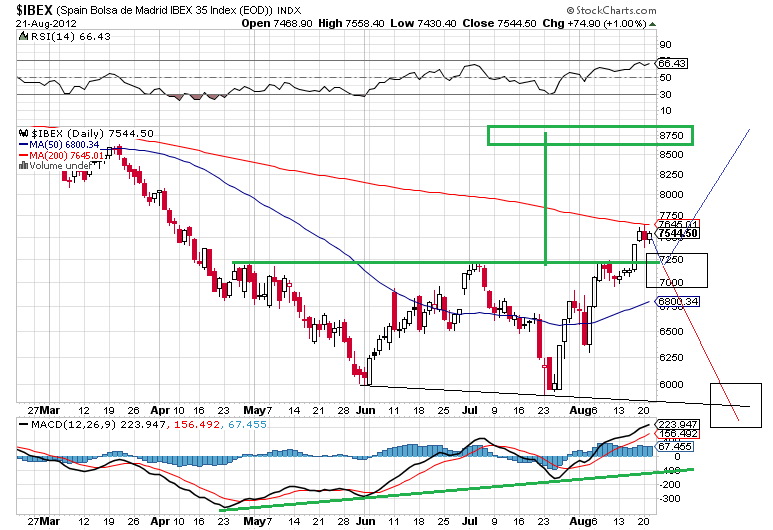The image size is (773, 530).
Task: Click the MACD(12,26,9) indicator label
Action: (73, 424)
